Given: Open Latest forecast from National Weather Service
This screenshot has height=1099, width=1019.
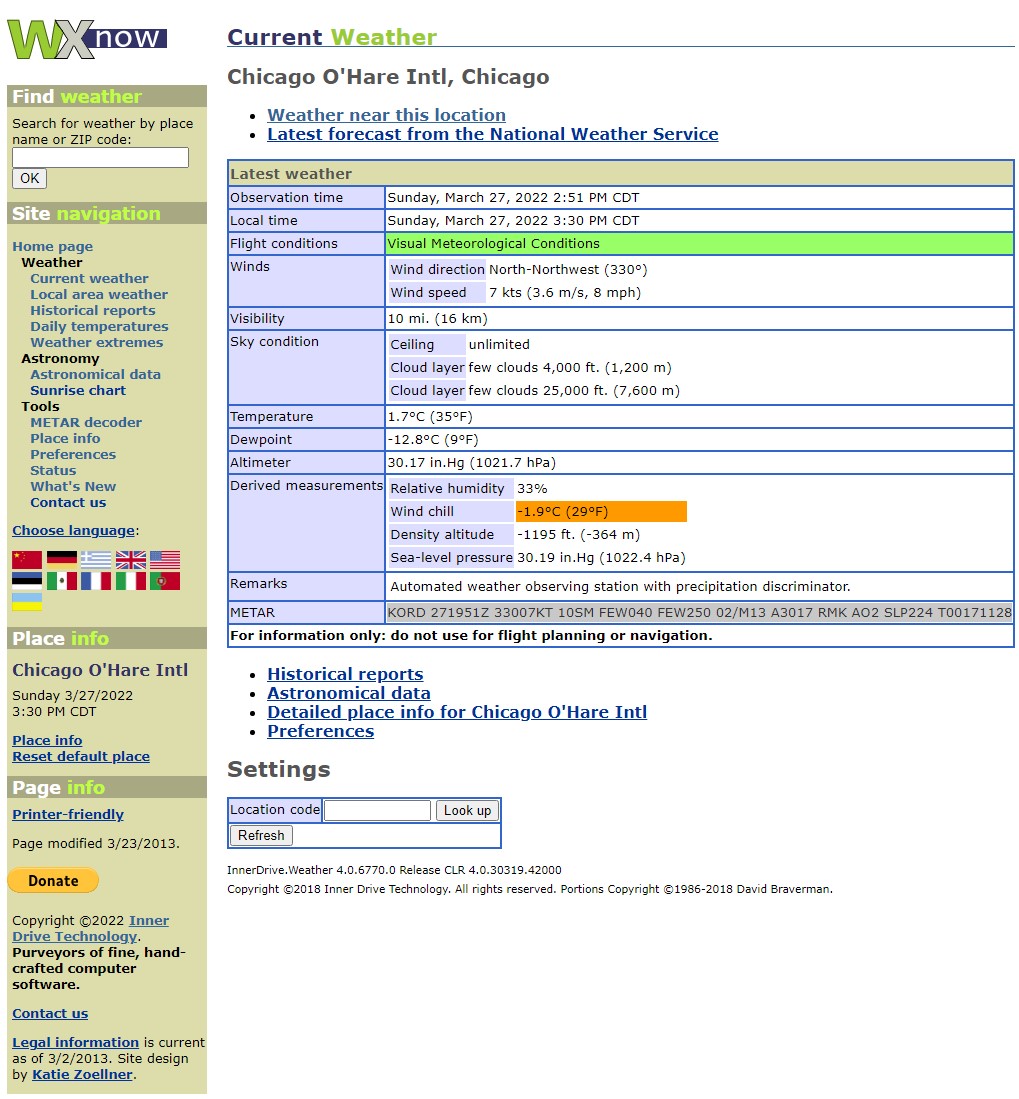Looking at the screenshot, I should click(x=493, y=135).
